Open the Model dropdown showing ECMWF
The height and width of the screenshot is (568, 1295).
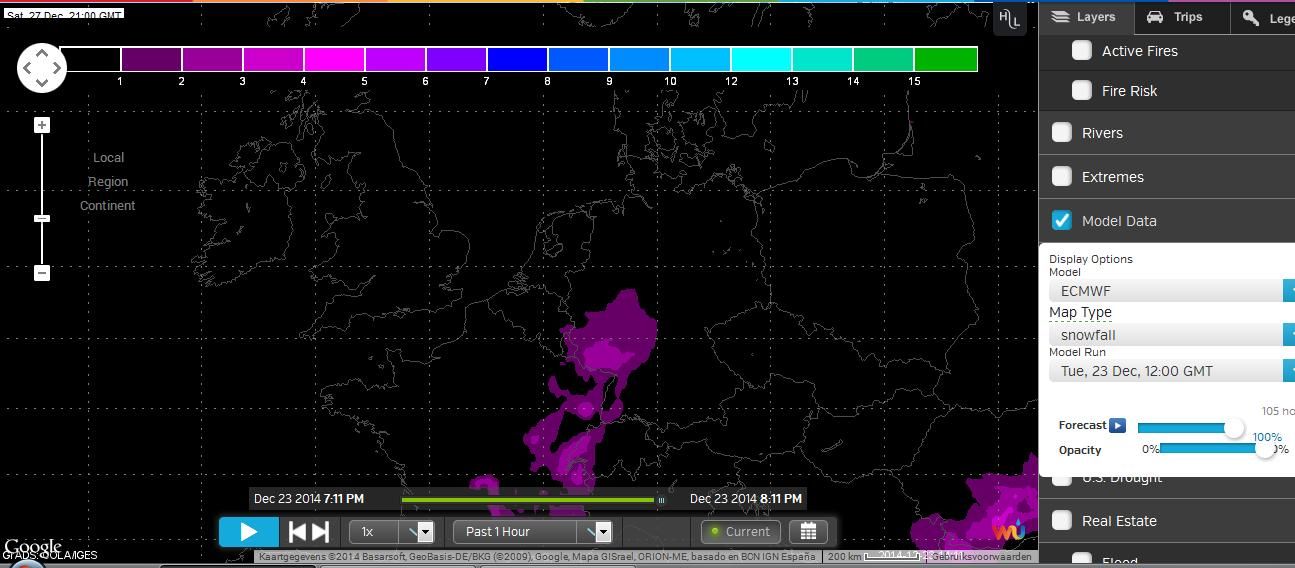click(x=1172, y=290)
